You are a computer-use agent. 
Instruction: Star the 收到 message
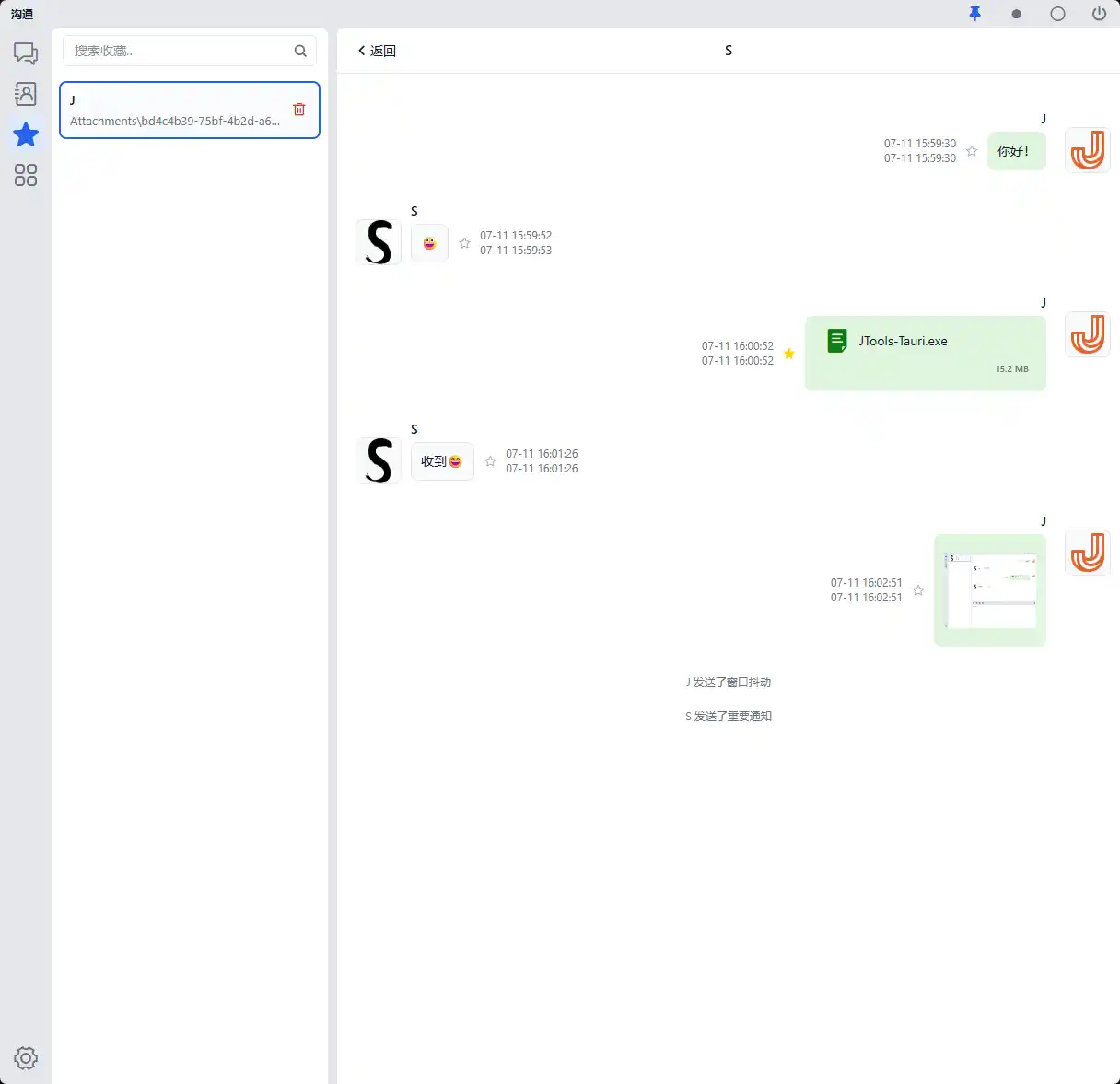[x=490, y=461]
